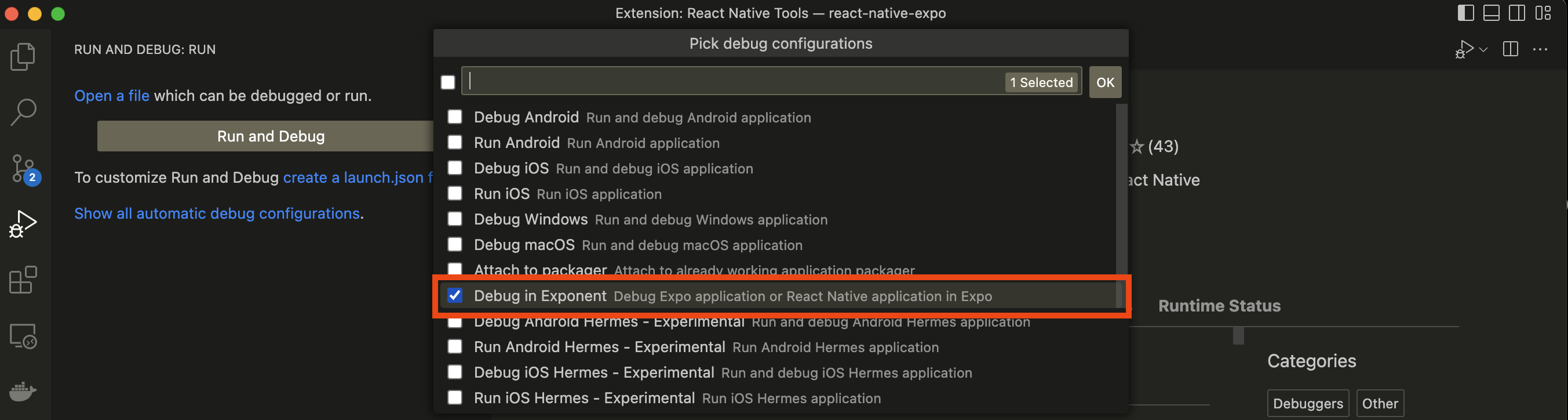
Task: Check Run Android Hermes - Experimental
Action: 455,347
